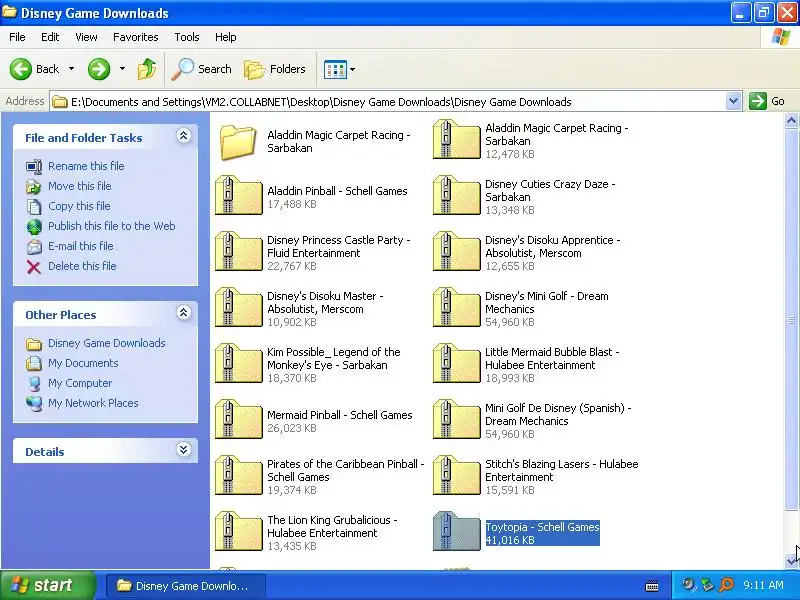This screenshot has width=800, height=600.
Task: Collapse the File and Folder Tasks panel
Action: pos(184,136)
